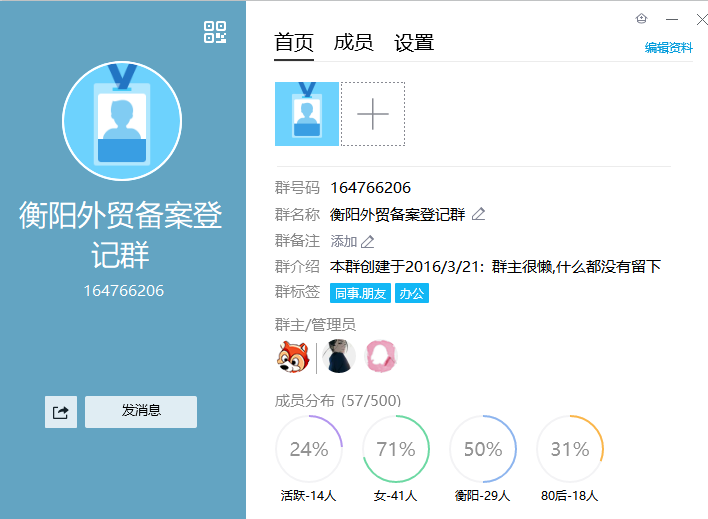Edit group name pencil icon
This screenshot has width=708, height=519.
[478, 214]
